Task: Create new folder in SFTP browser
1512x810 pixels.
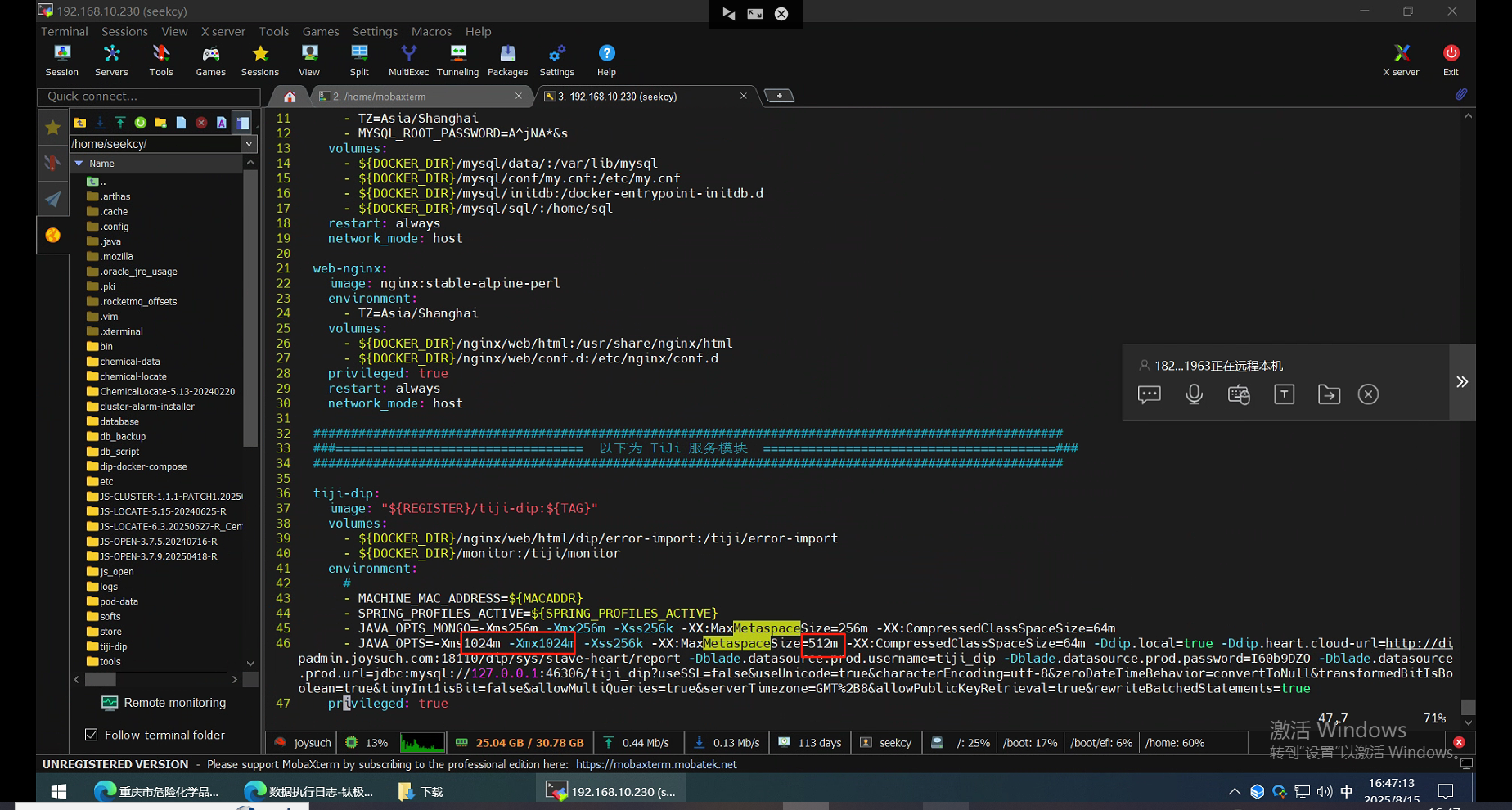Action: click(x=160, y=123)
